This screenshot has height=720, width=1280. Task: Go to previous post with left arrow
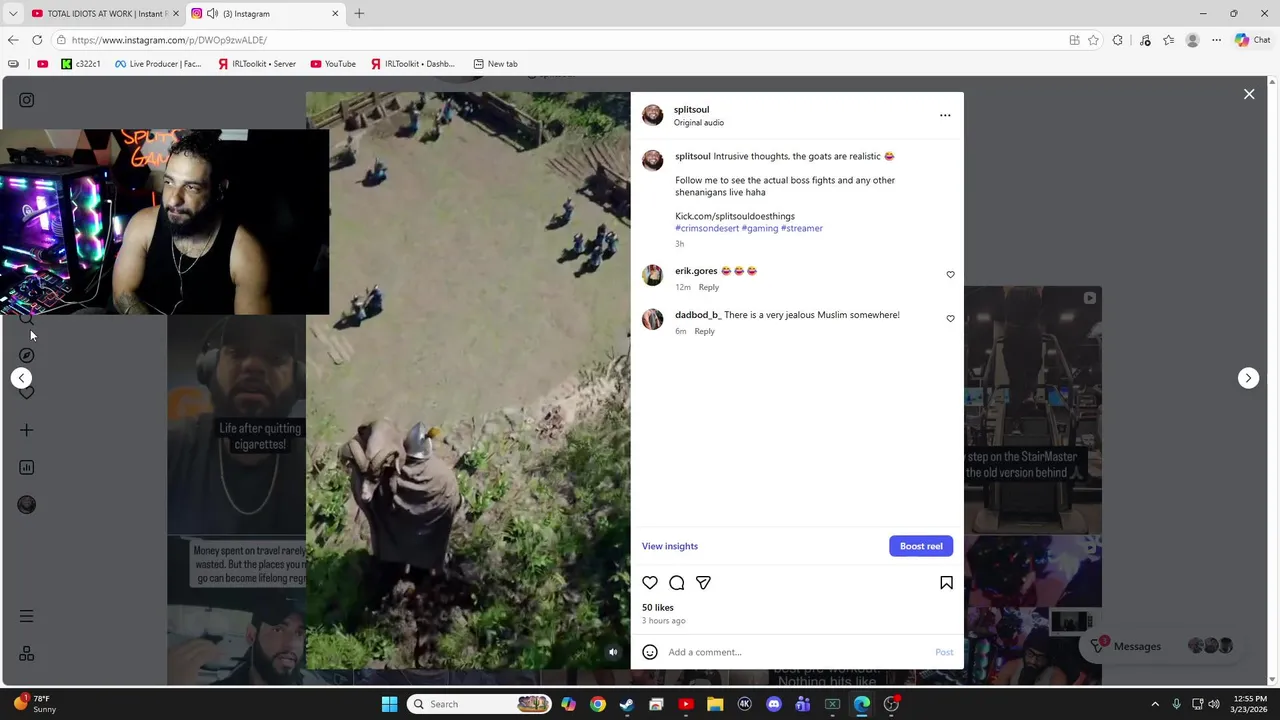22,378
